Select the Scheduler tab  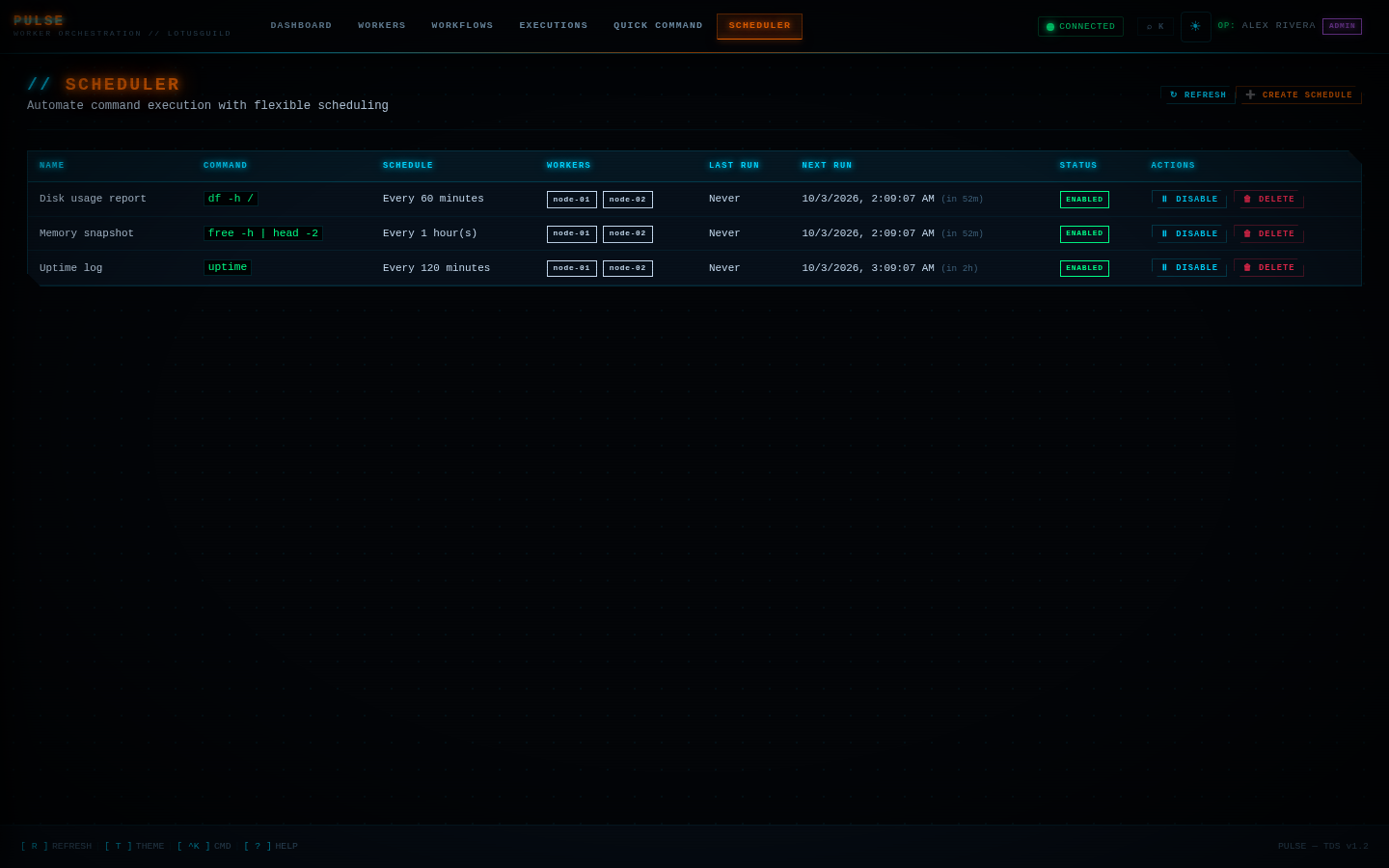pos(759,26)
